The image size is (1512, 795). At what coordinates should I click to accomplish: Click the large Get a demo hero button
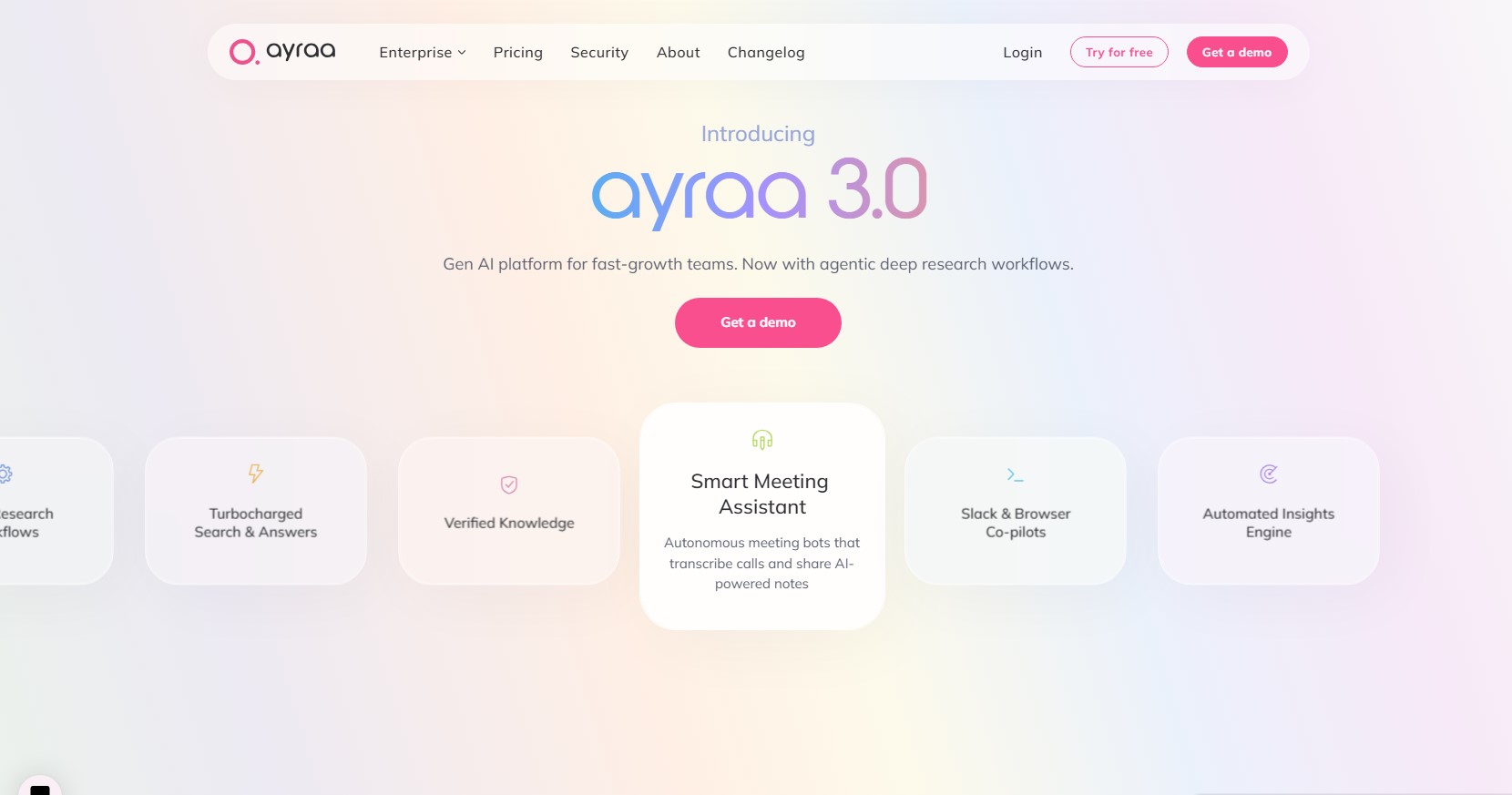[x=758, y=322]
